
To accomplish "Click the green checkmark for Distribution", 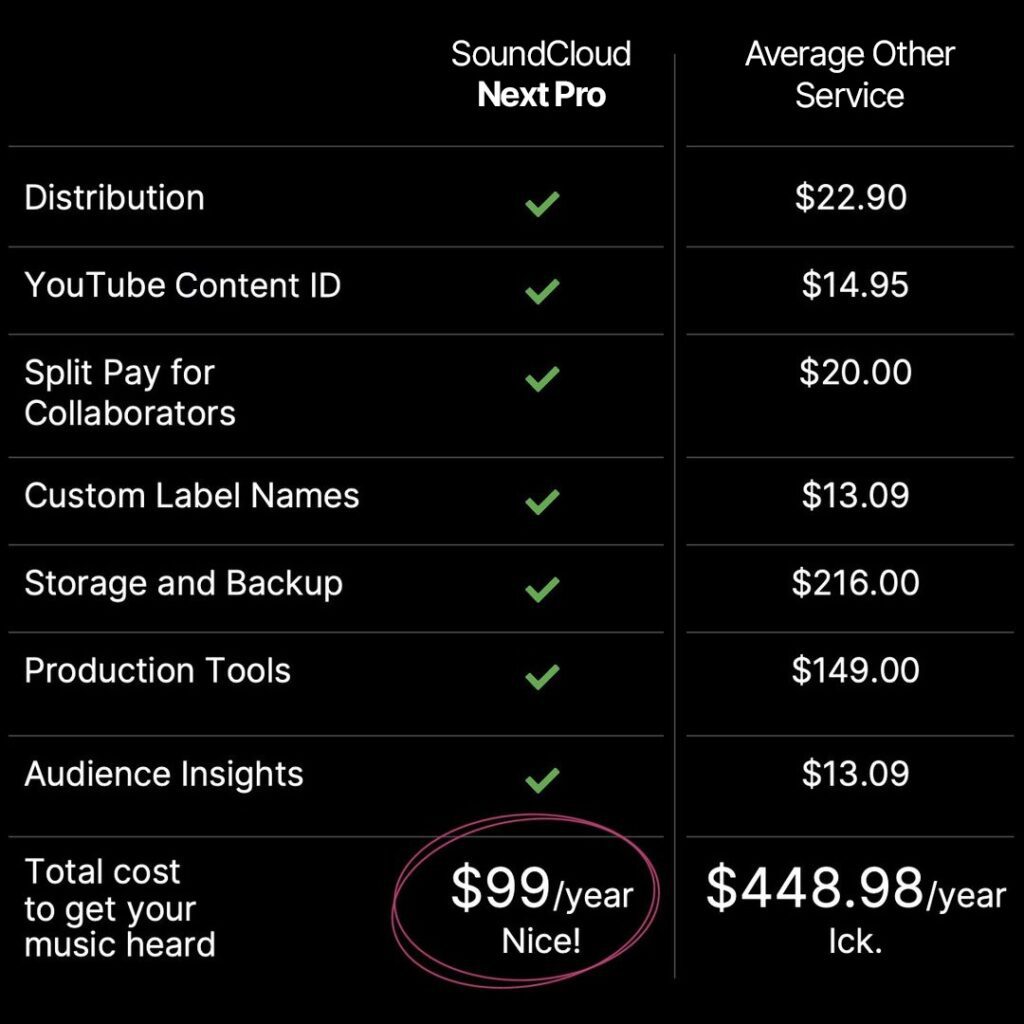I will [542, 205].
